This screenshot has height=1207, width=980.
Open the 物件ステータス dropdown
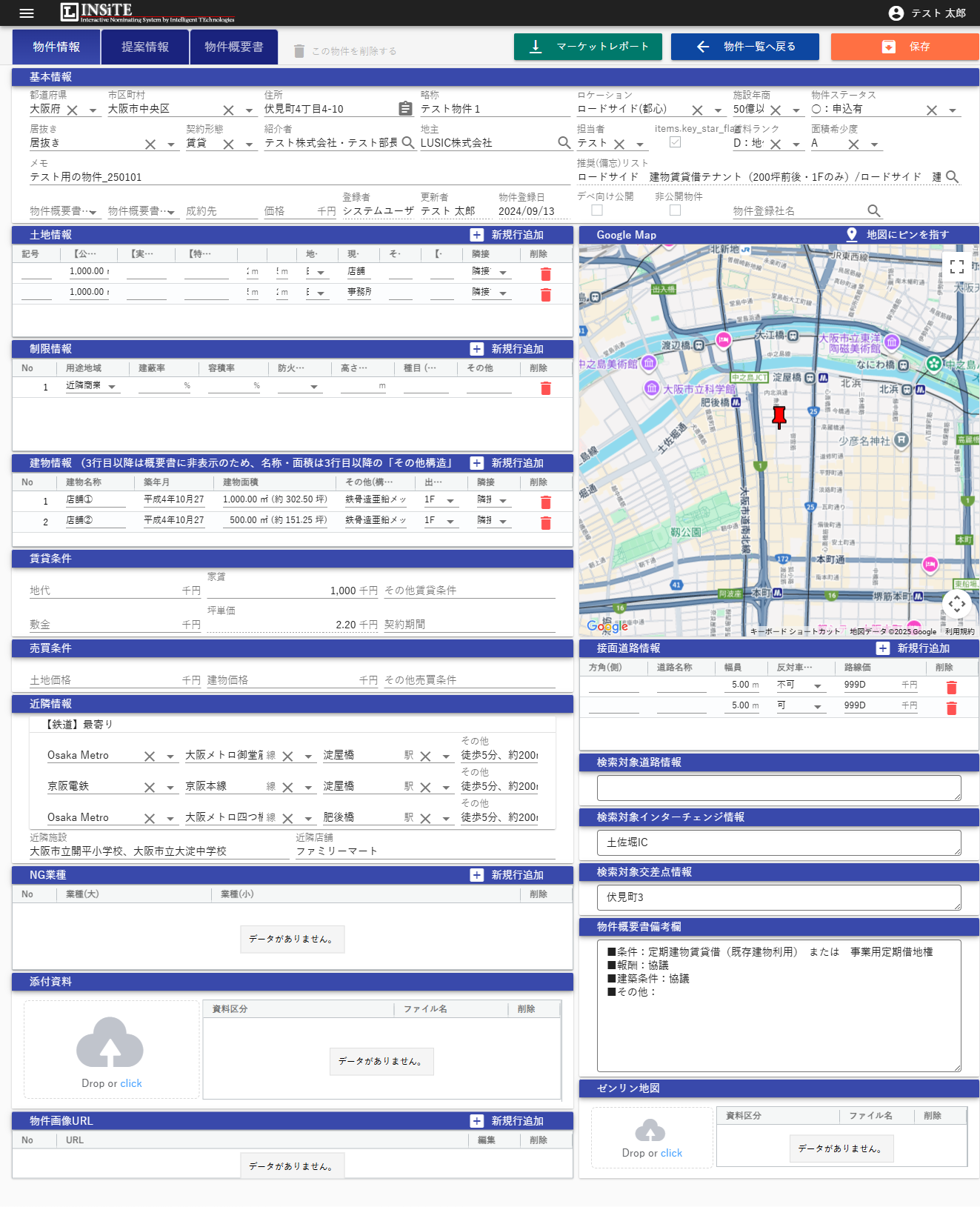tap(953, 110)
